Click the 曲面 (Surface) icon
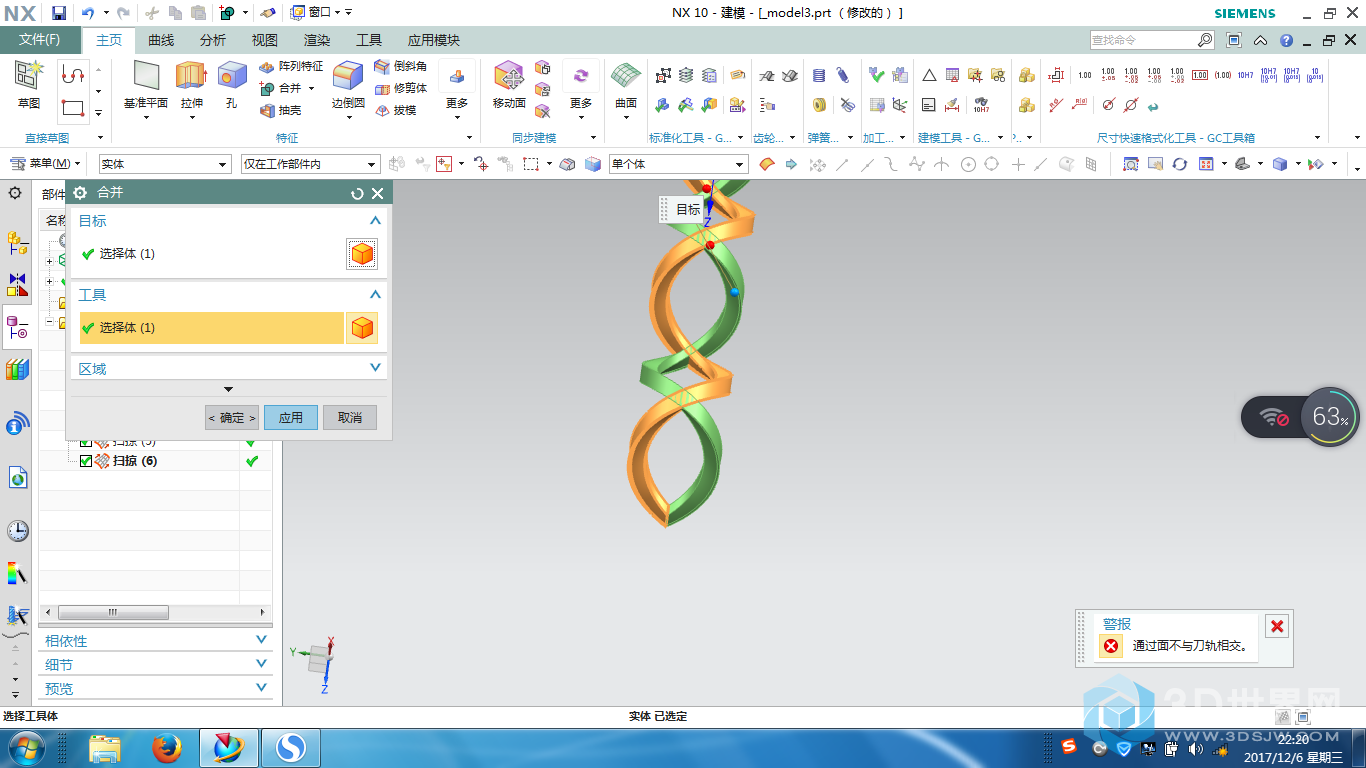This screenshot has width=1366, height=768. [x=626, y=76]
